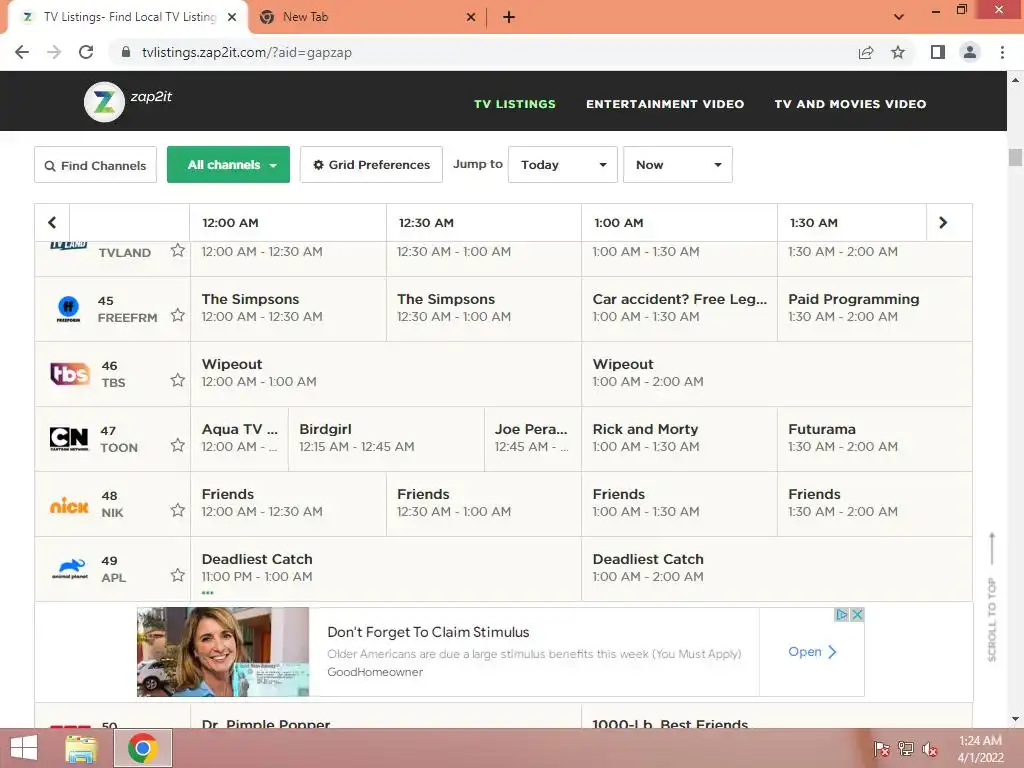The width and height of the screenshot is (1024, 768).
Task: Switch to New Tab browser tab
Action: [367, 17]
